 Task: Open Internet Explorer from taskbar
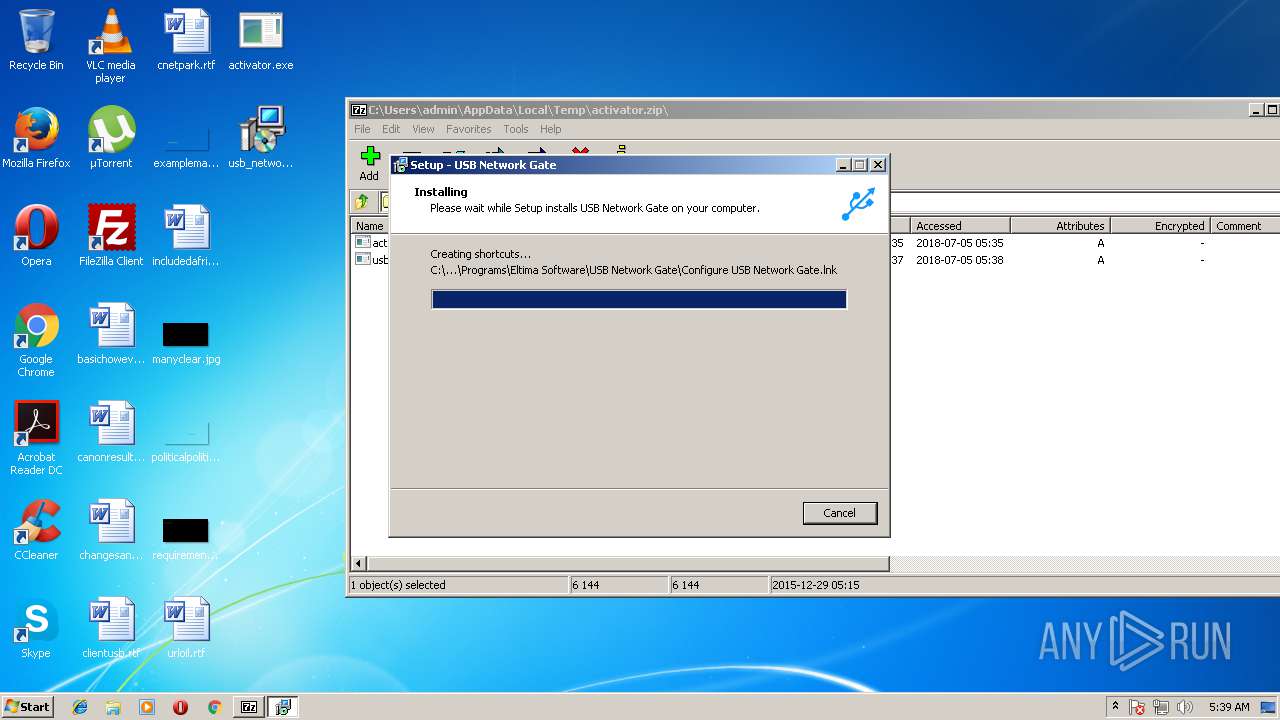click(80, 707)
